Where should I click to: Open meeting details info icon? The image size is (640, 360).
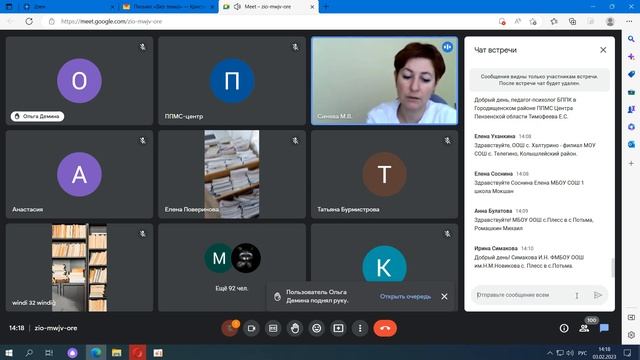[564, 328]
